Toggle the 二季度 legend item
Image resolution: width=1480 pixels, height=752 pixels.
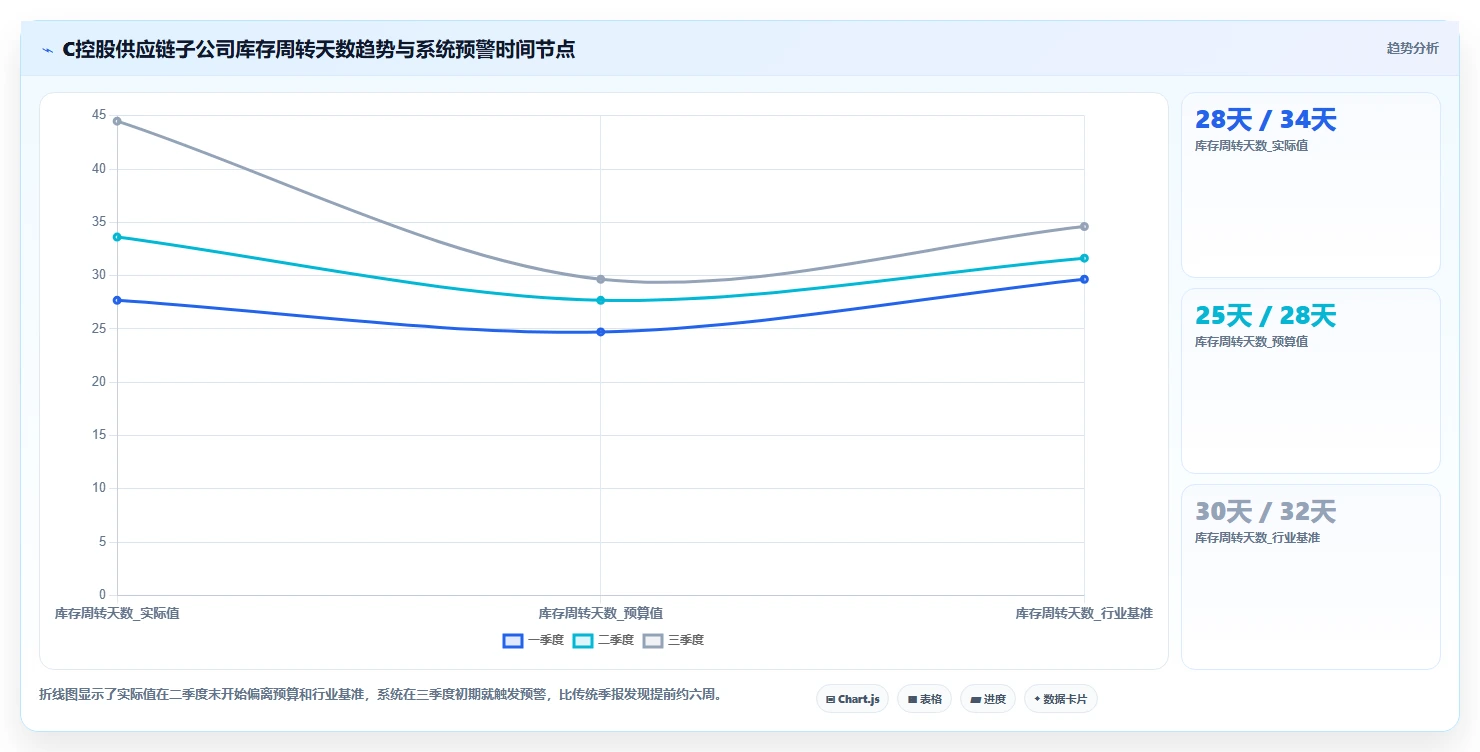603,640
